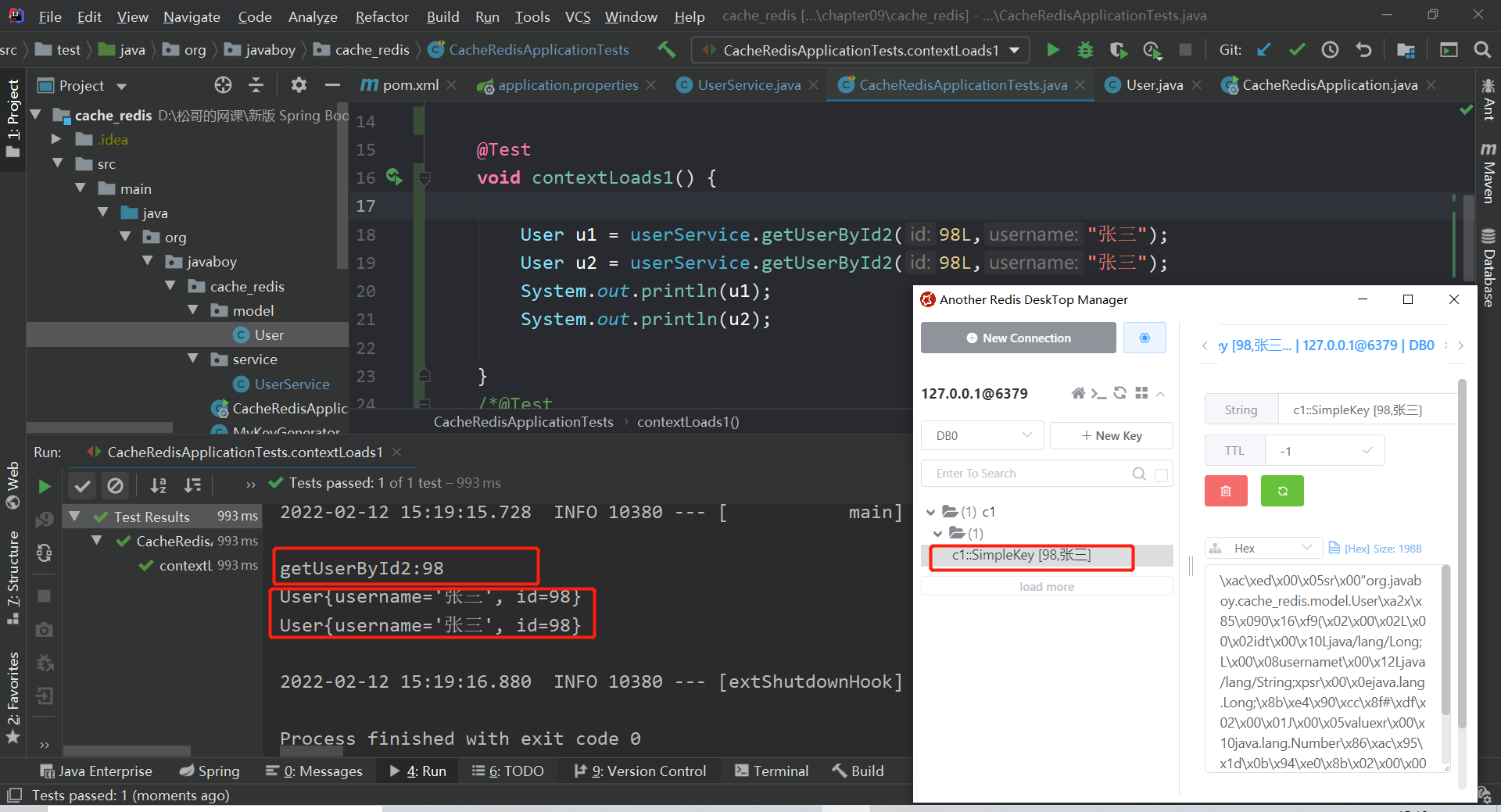
Task: Expand the .idea folder
Action: point(56,139)
